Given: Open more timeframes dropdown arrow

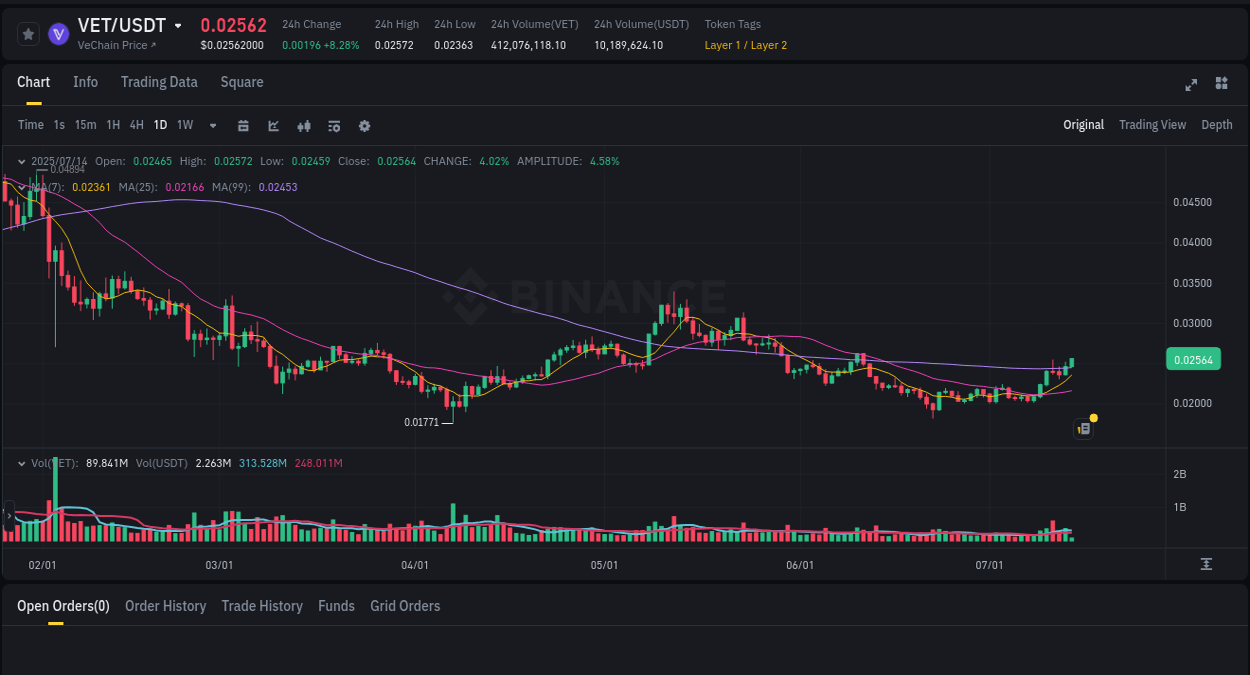Looking at the screenshot, I should [x=212, y=125].
